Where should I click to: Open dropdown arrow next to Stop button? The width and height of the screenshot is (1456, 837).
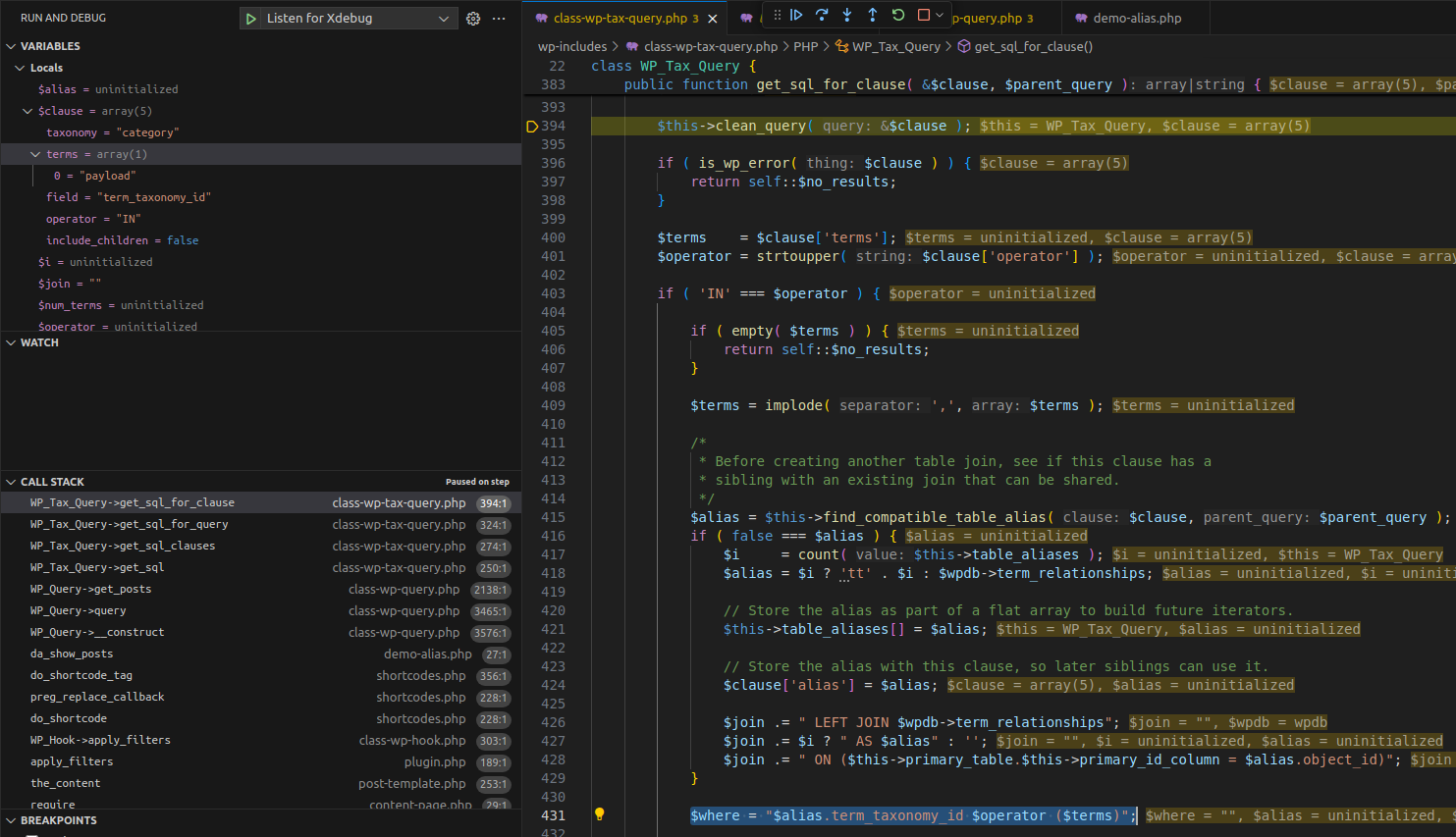click(x=940, y=15)
